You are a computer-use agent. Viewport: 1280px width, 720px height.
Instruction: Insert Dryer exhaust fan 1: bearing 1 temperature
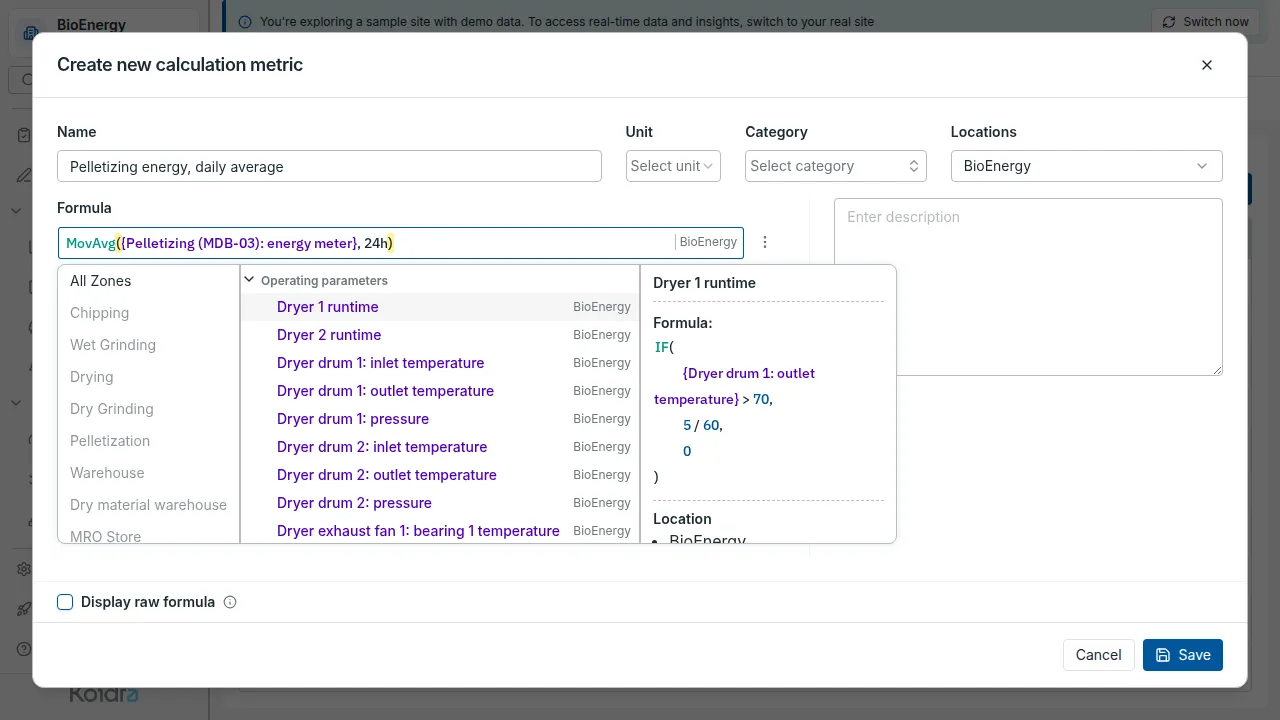(440, 531)
